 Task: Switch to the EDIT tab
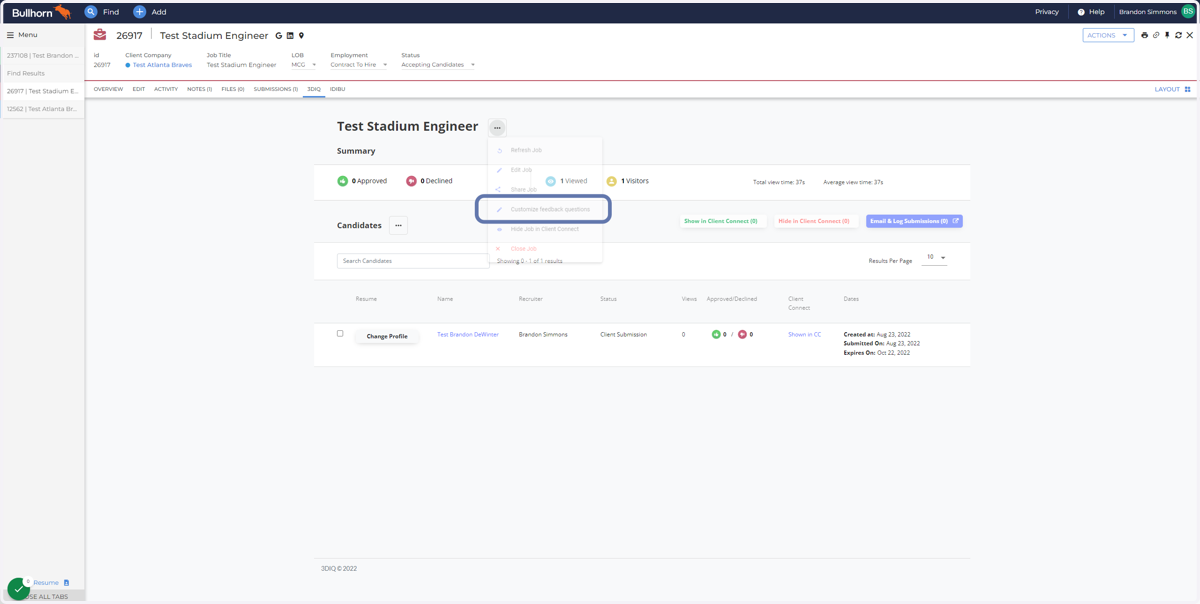coord(139,89)
